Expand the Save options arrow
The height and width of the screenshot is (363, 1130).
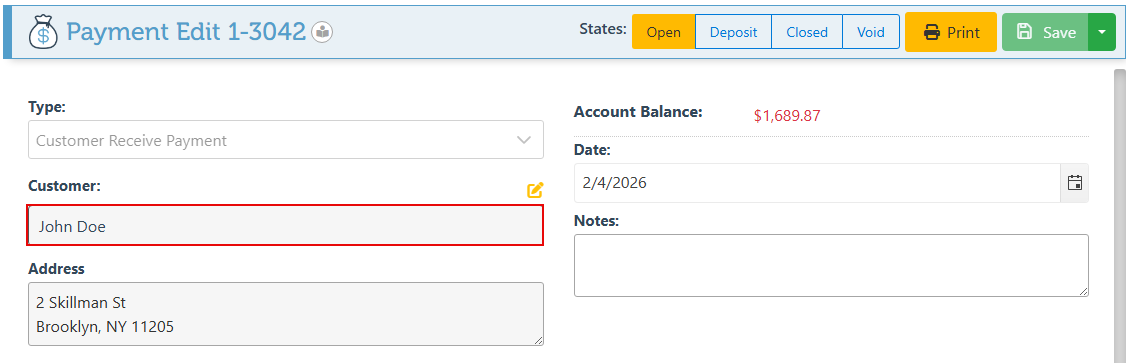tap(1102, 32)
